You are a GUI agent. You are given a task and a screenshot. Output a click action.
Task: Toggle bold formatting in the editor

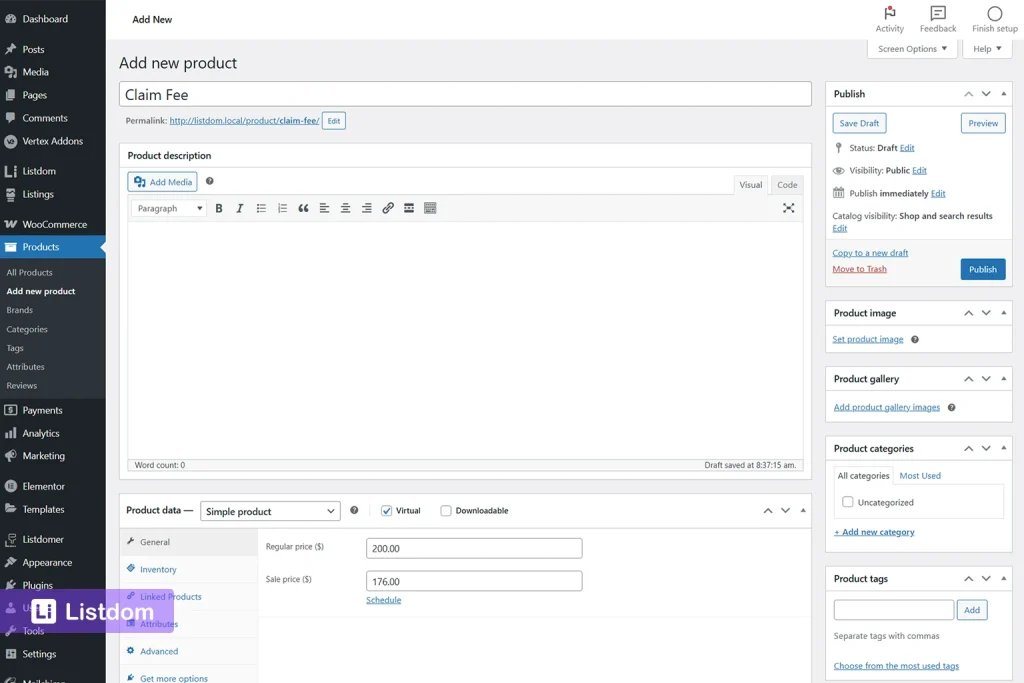(219, 208)
